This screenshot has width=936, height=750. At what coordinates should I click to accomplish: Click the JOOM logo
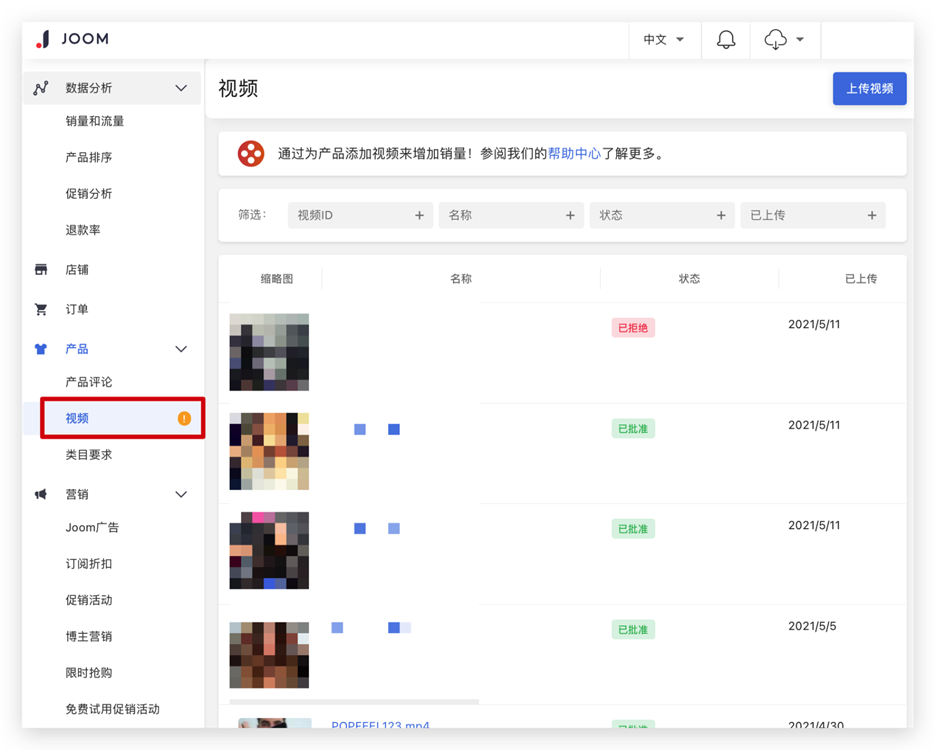pos(72,39)
